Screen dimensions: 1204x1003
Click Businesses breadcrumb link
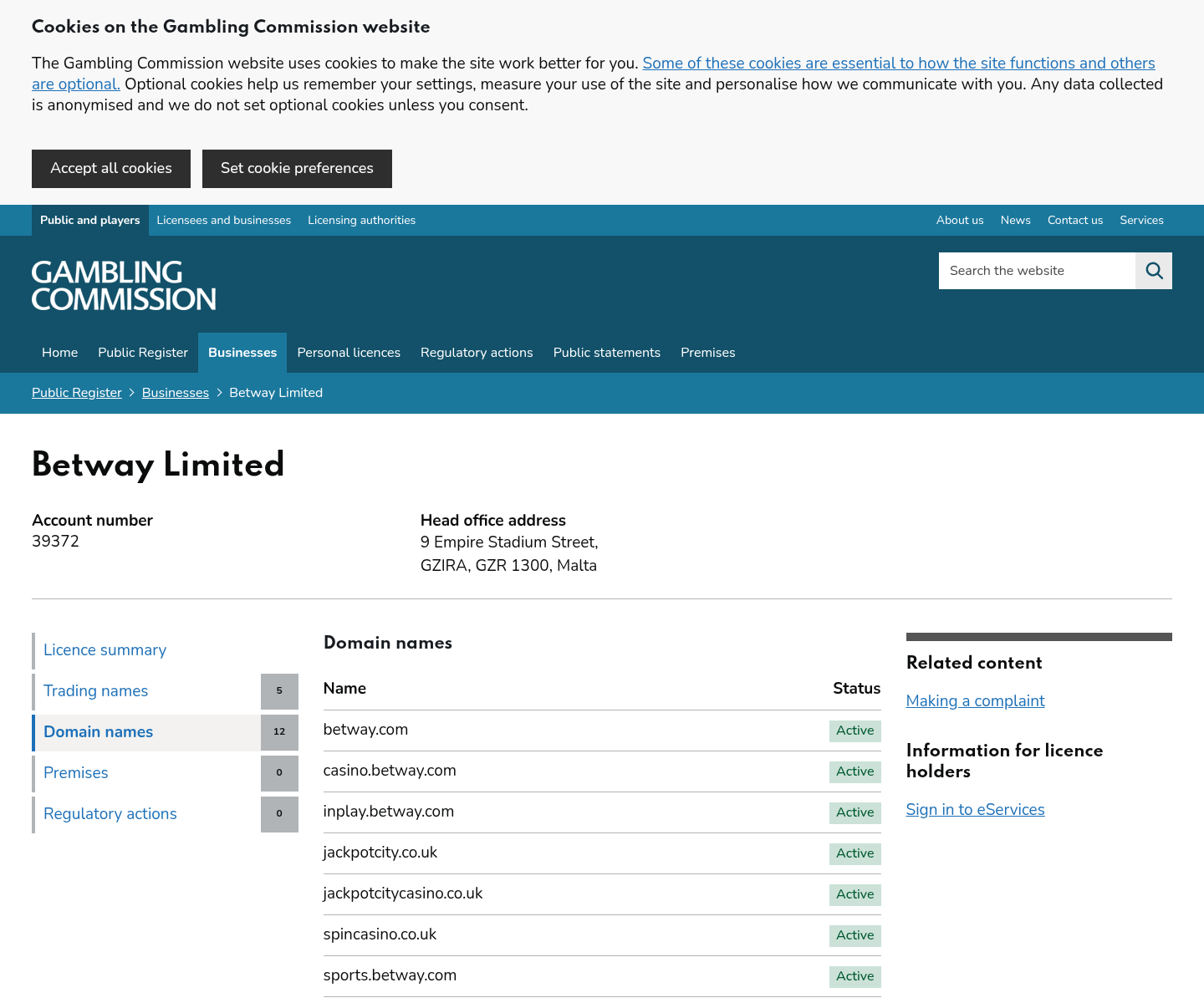[x=176, y=393]
